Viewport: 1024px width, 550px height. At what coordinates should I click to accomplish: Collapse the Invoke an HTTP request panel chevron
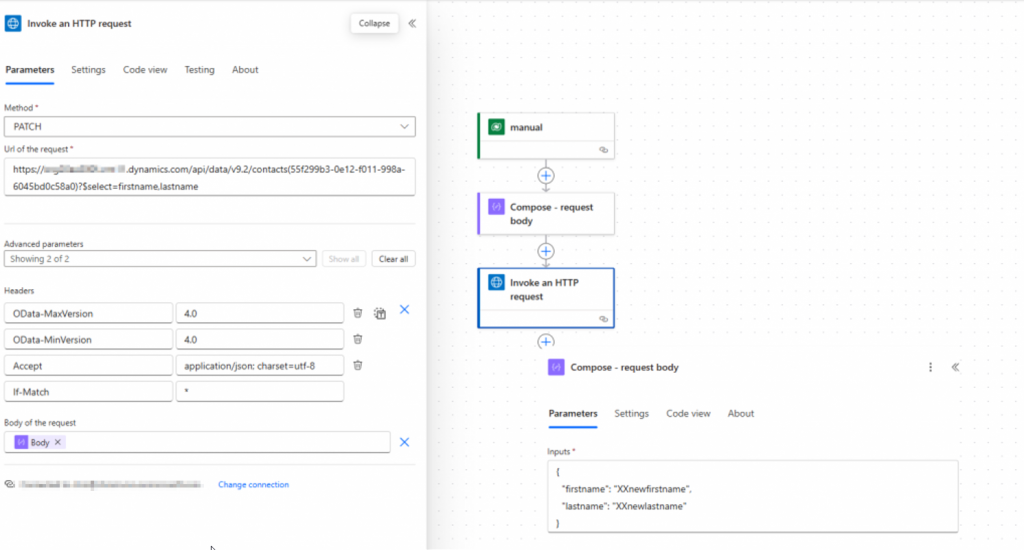[x=412, y=23]
